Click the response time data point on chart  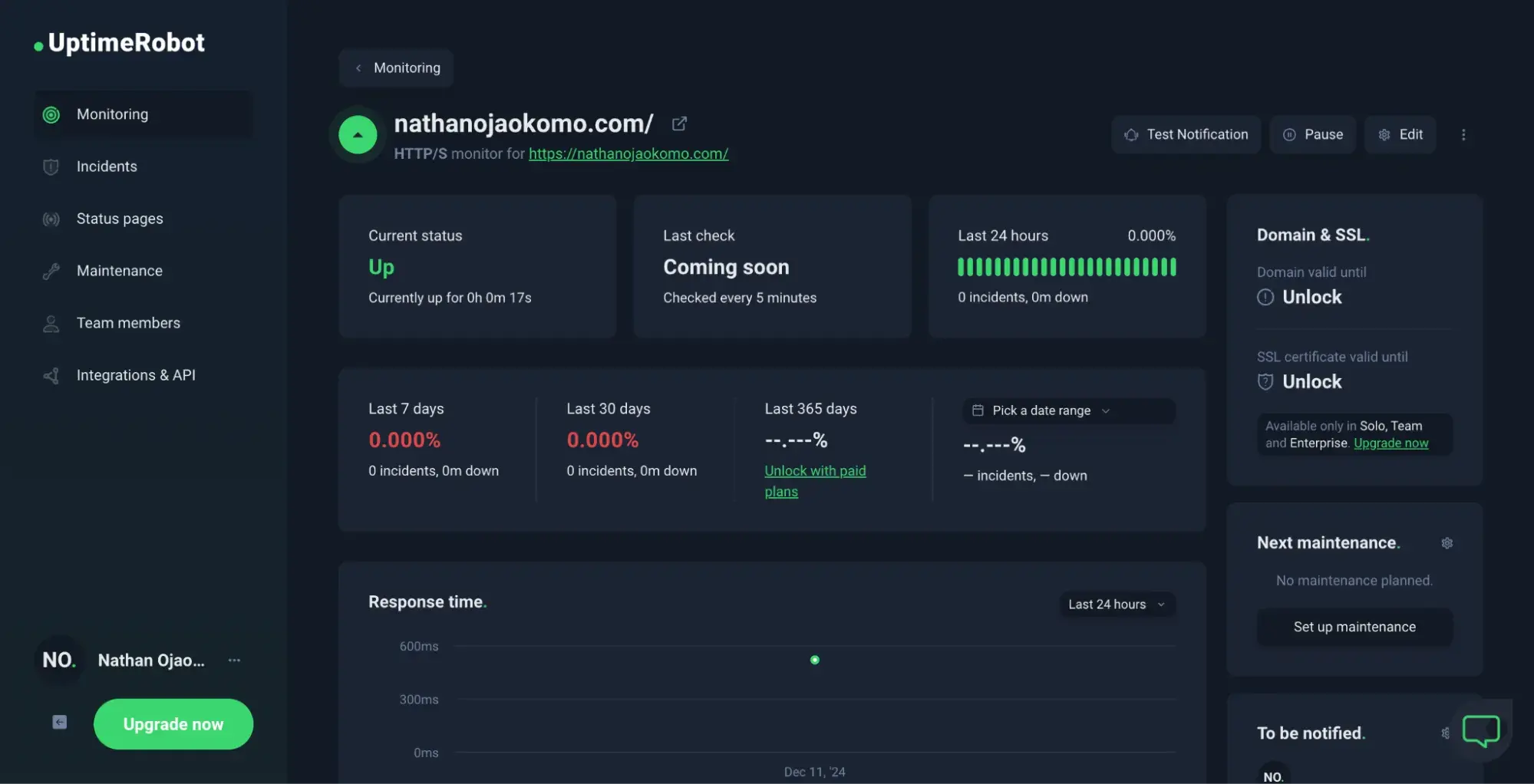tap(814, 660)
